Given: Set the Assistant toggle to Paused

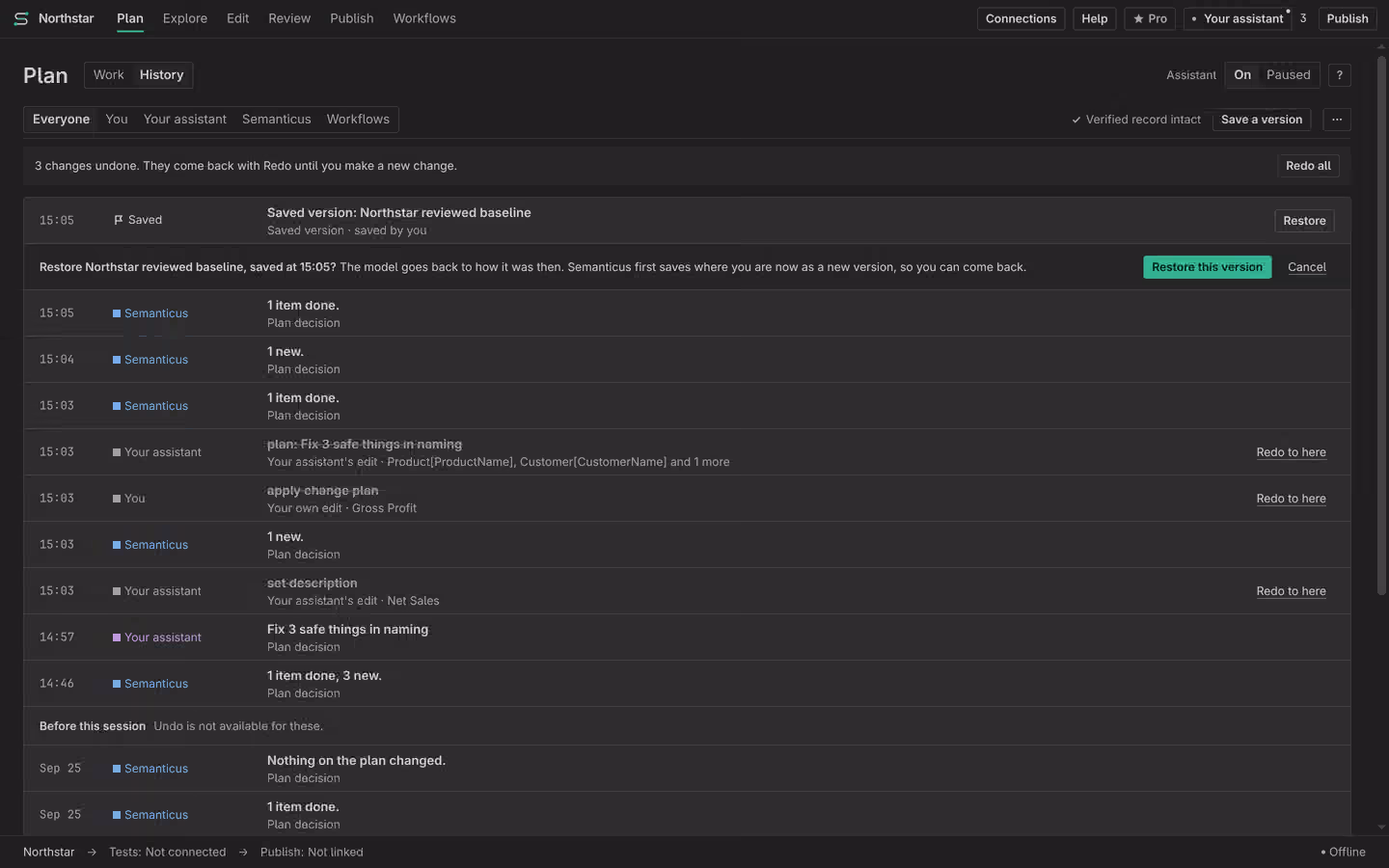Looking at the screenshot, I should point(1289,75).
